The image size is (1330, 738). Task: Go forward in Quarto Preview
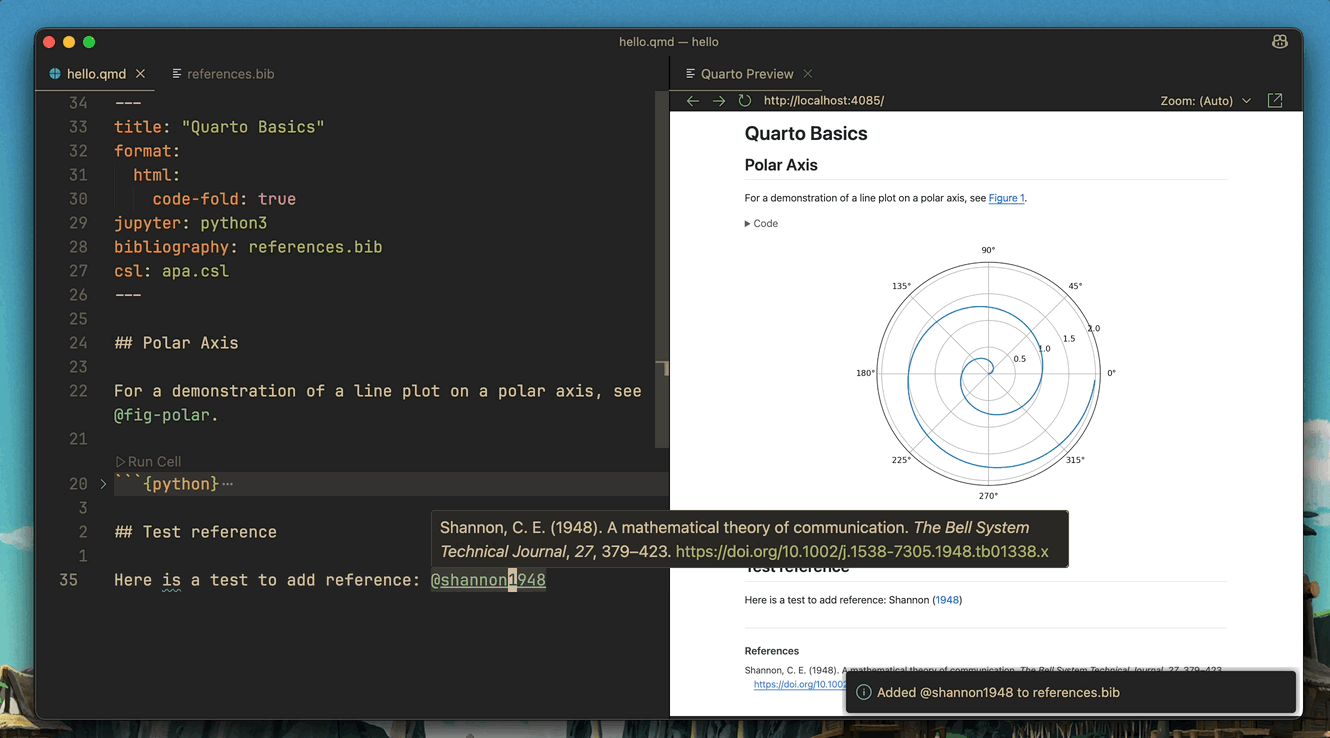pos(719,101)
